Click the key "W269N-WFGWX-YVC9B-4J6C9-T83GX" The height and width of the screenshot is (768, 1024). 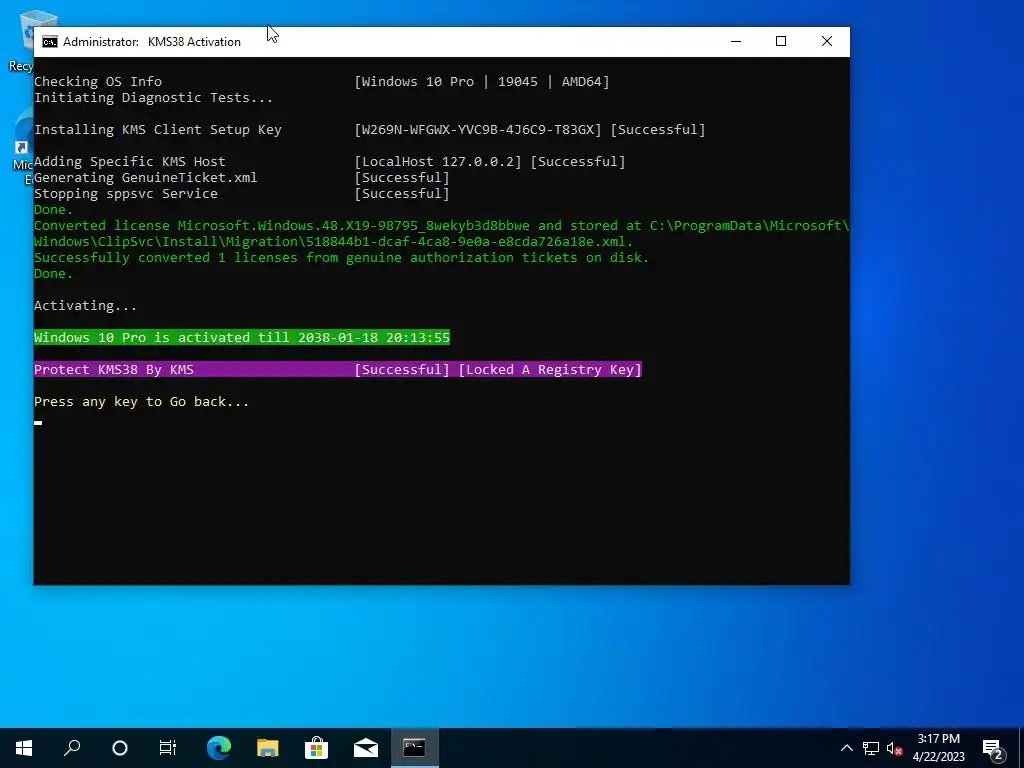tap(477, 129)
